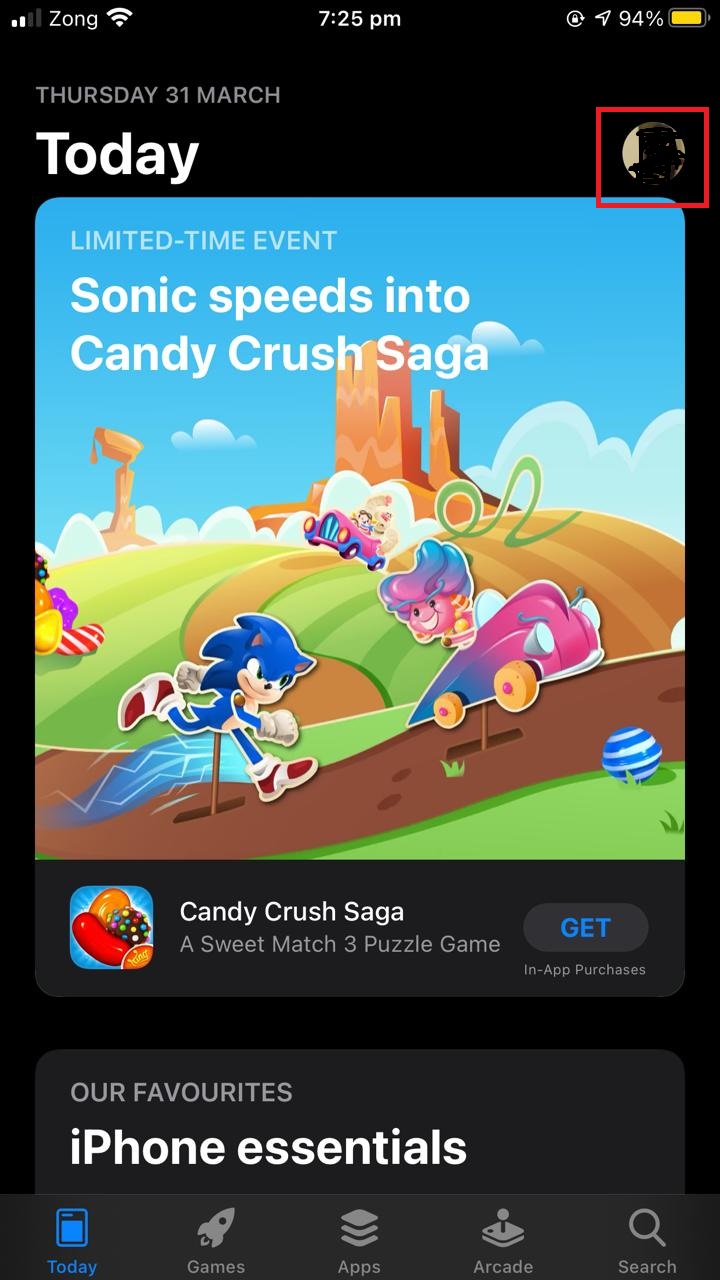This screenshot has height=1280, width=720.
Task: Tap the Our Favourites label
Action: click(x=181, y=1092)
